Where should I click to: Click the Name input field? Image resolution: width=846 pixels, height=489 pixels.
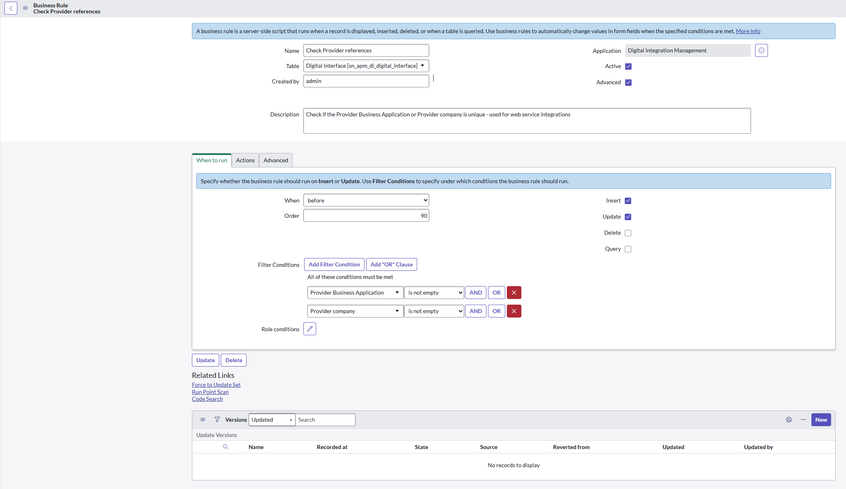tap(366, 50)
